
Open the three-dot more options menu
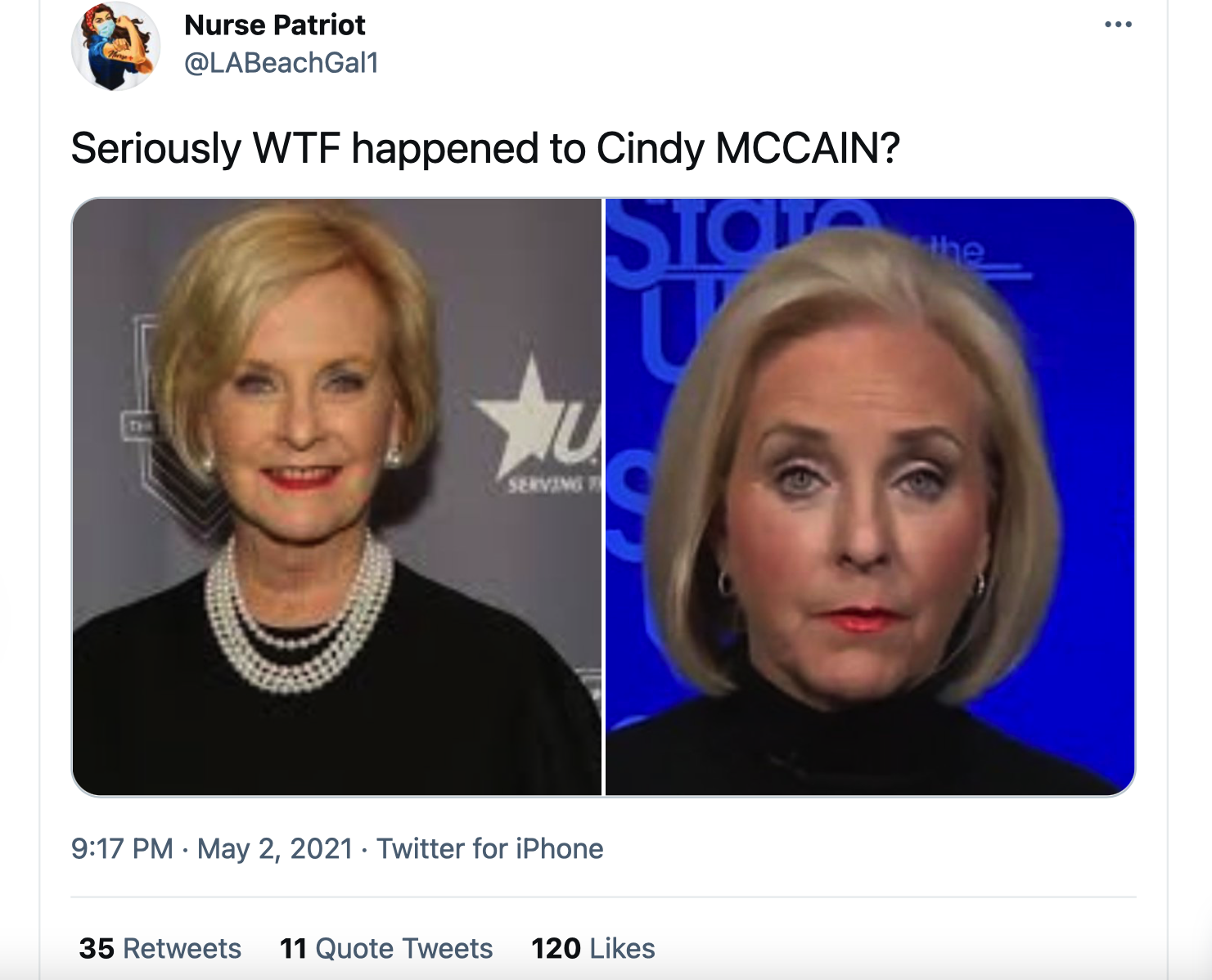pyautogui.click(x=1118, y=25)
